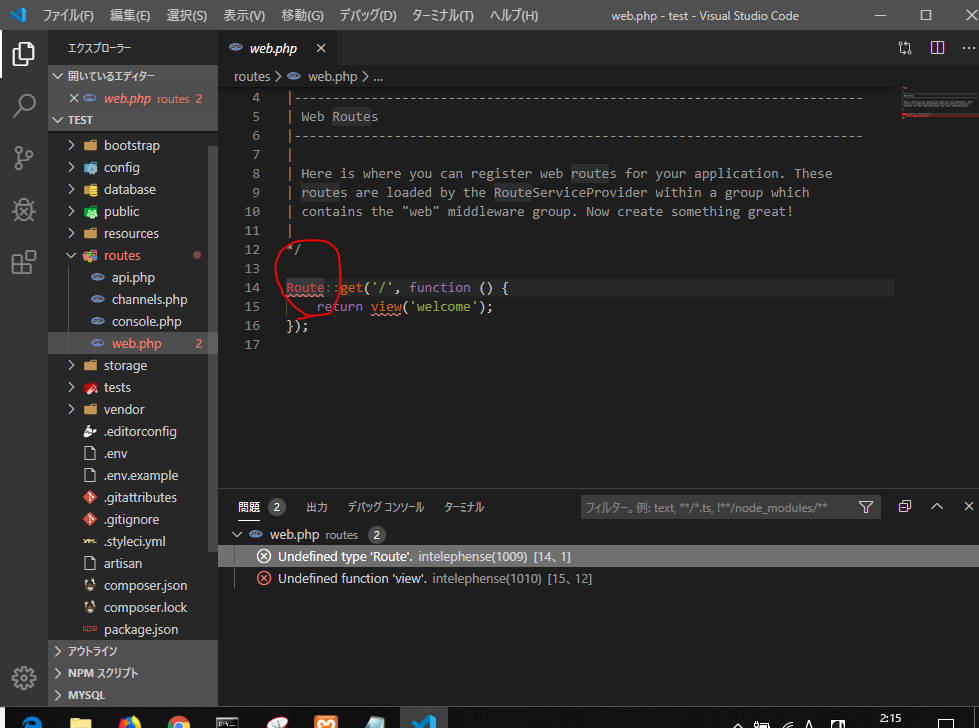This screenshot has width=979, height=728.
Task: Click the PHP icon in the breadcrumb web.php
Action: point(294,76)
